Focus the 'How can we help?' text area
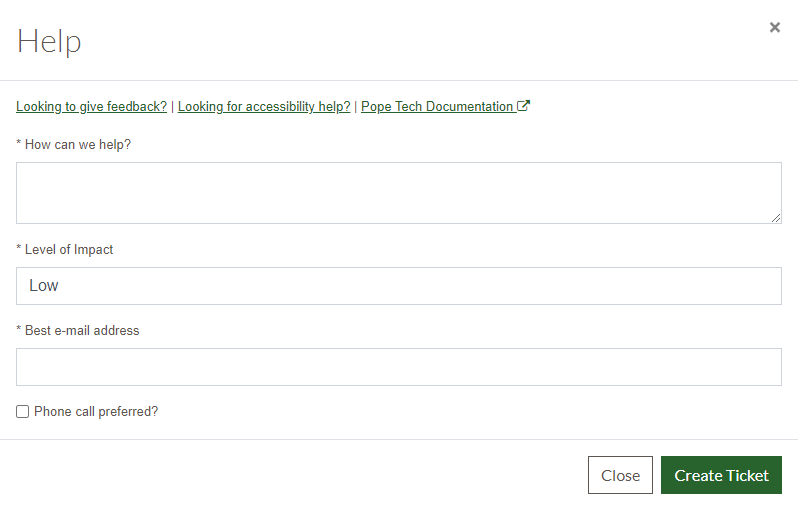 (x=398, y=193)
